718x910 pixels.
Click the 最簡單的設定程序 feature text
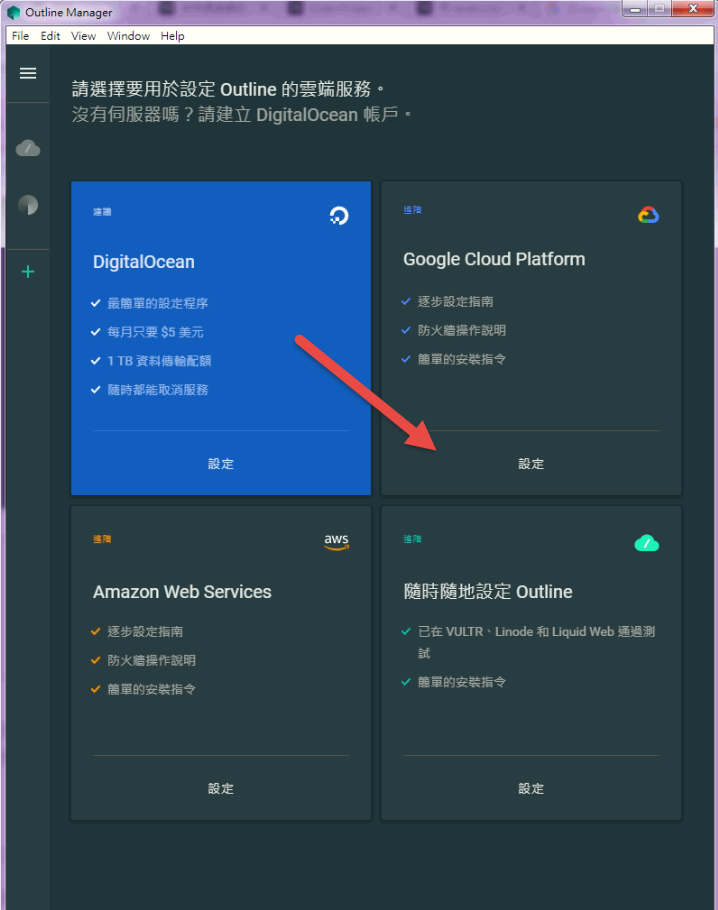tap(158, 303)
